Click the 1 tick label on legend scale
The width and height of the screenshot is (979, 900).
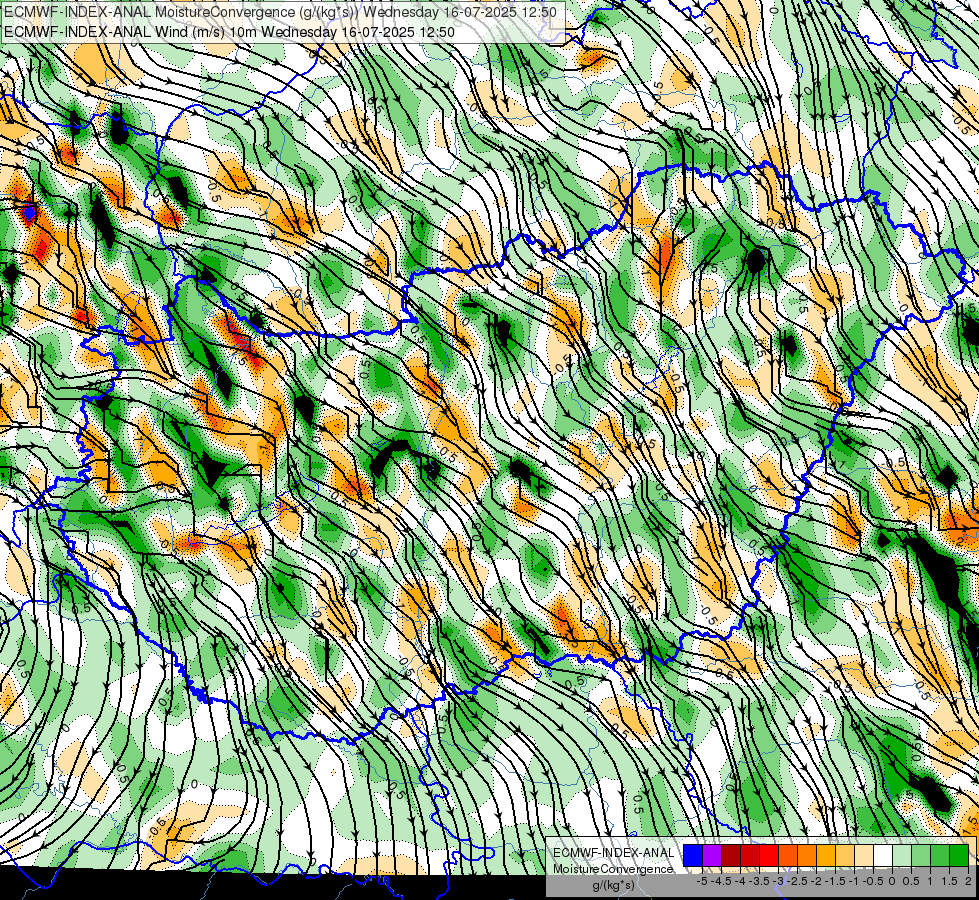pos(930,881)
